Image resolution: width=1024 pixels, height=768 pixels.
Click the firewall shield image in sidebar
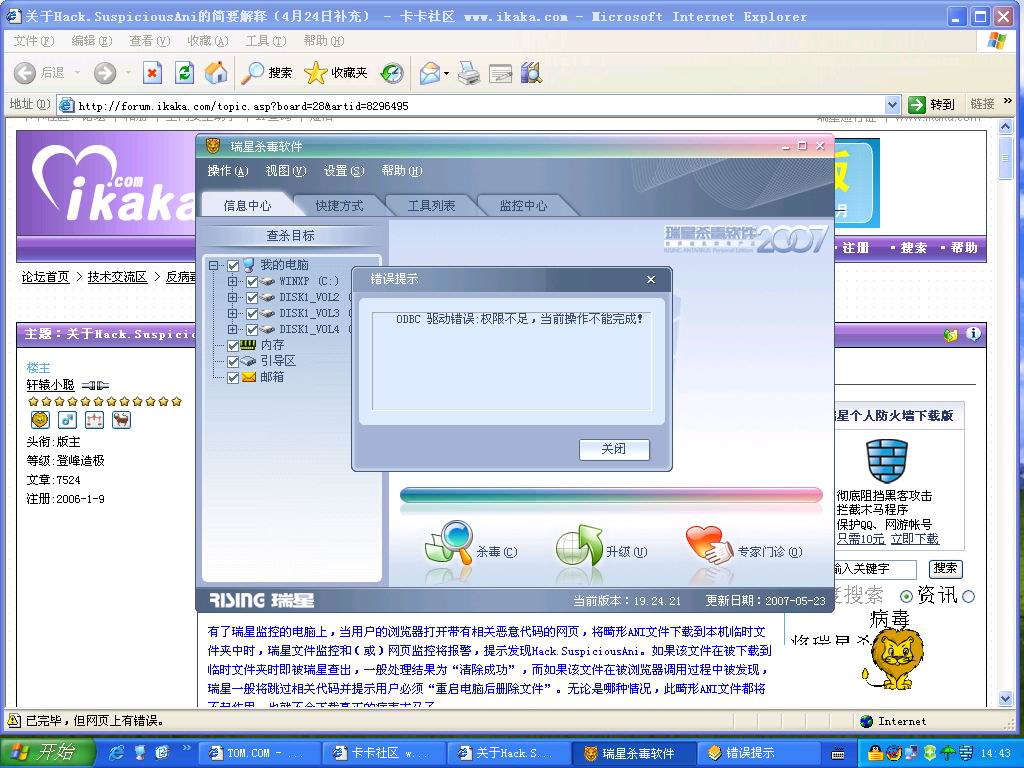(887, 461)
